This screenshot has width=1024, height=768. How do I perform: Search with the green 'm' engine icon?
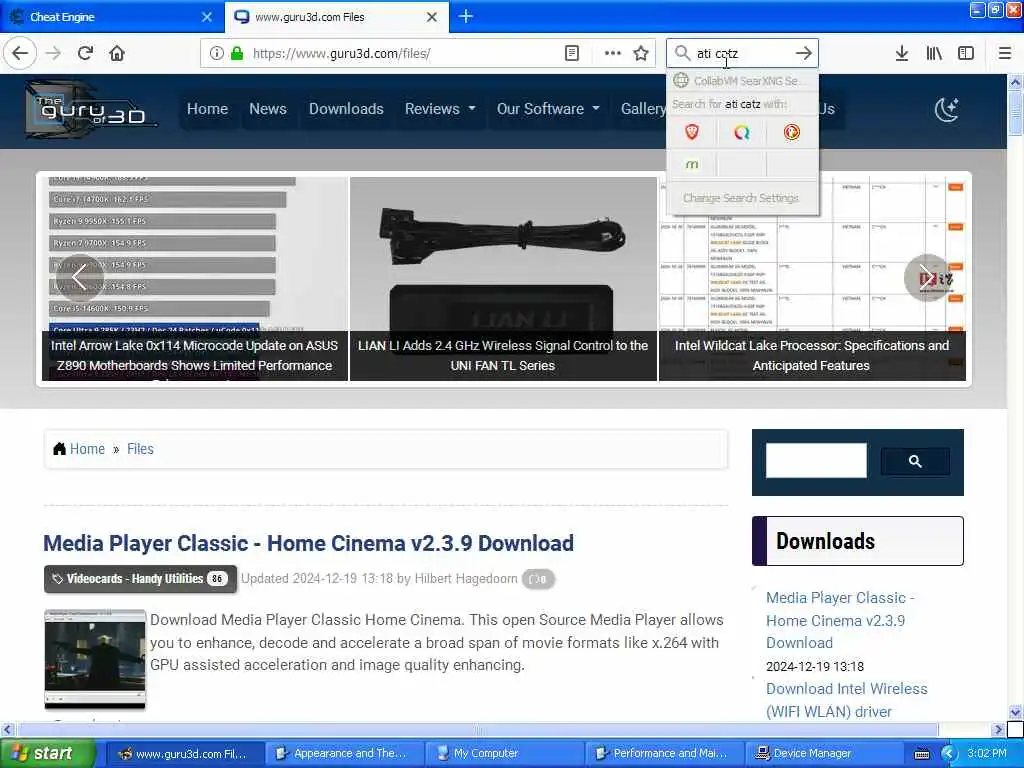click(x=692, y=165)
